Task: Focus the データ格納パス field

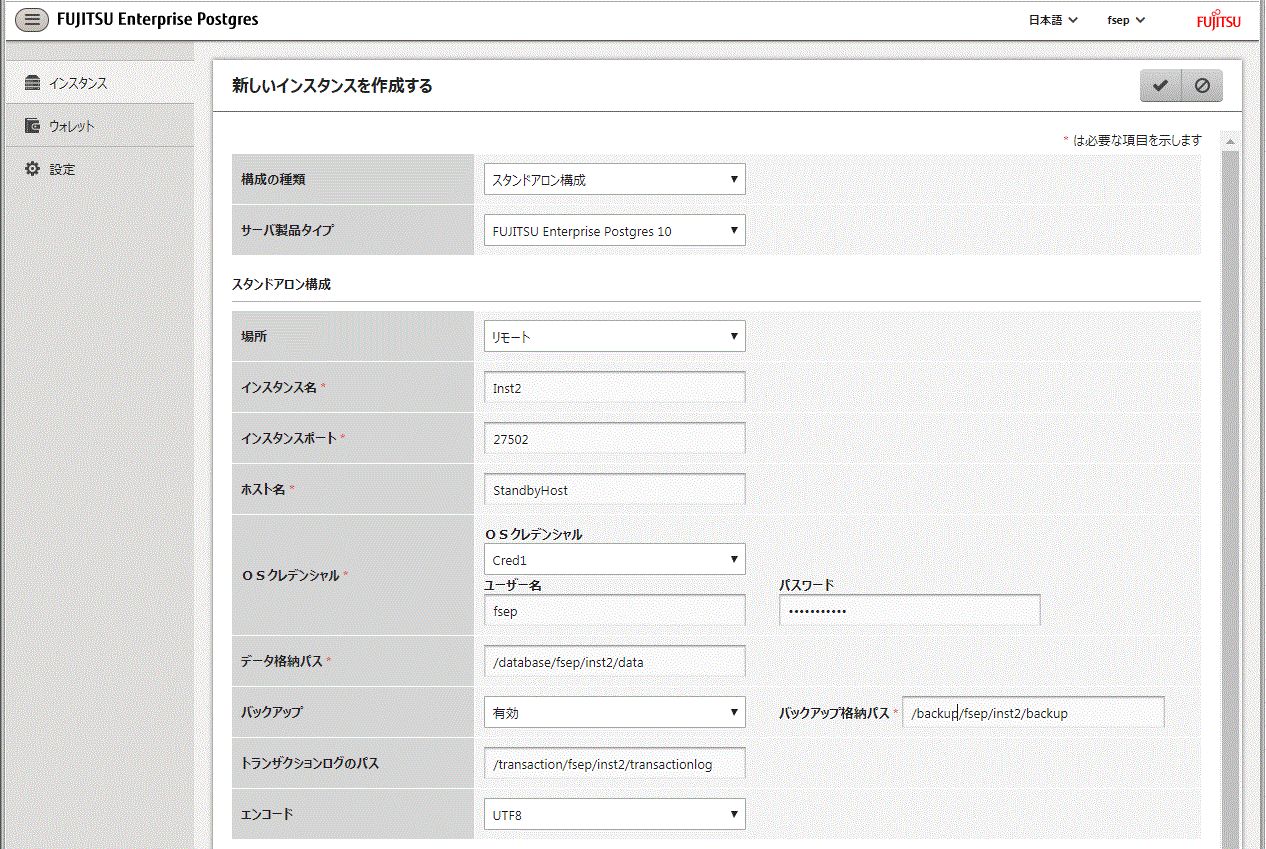Action: pyautogui.click(x=615, y=661)
